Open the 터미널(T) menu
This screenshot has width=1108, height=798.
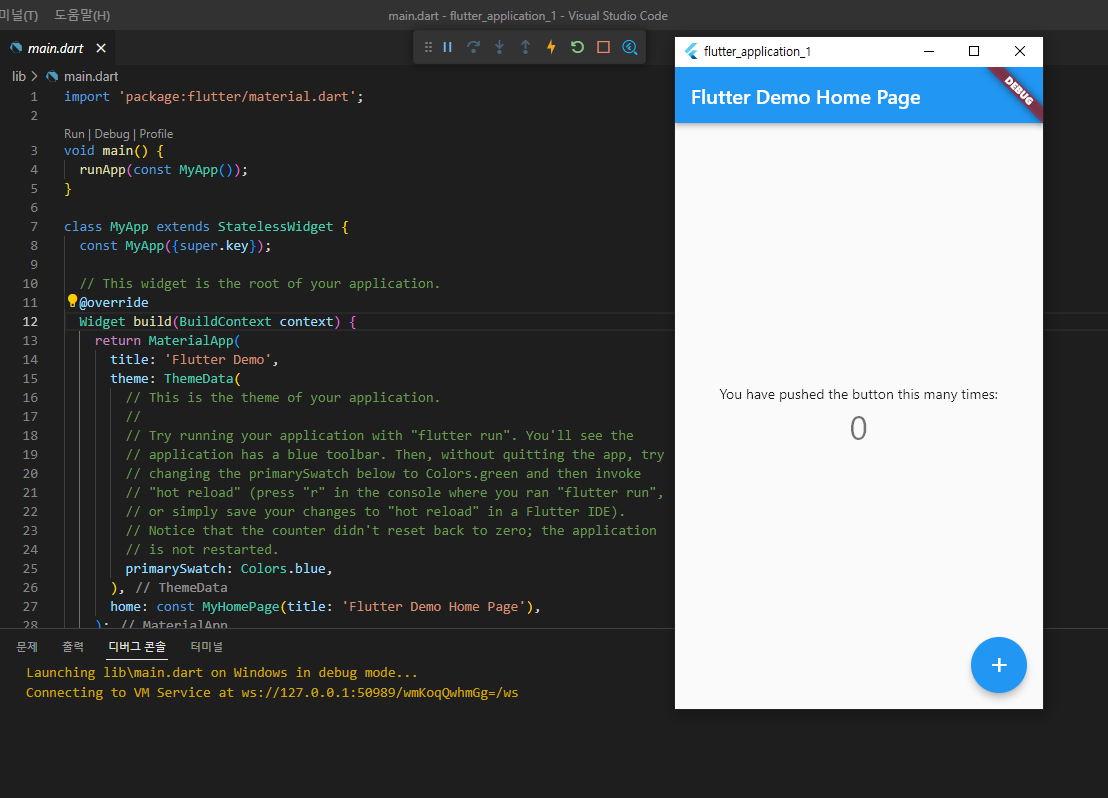click(x=19, y=15)
